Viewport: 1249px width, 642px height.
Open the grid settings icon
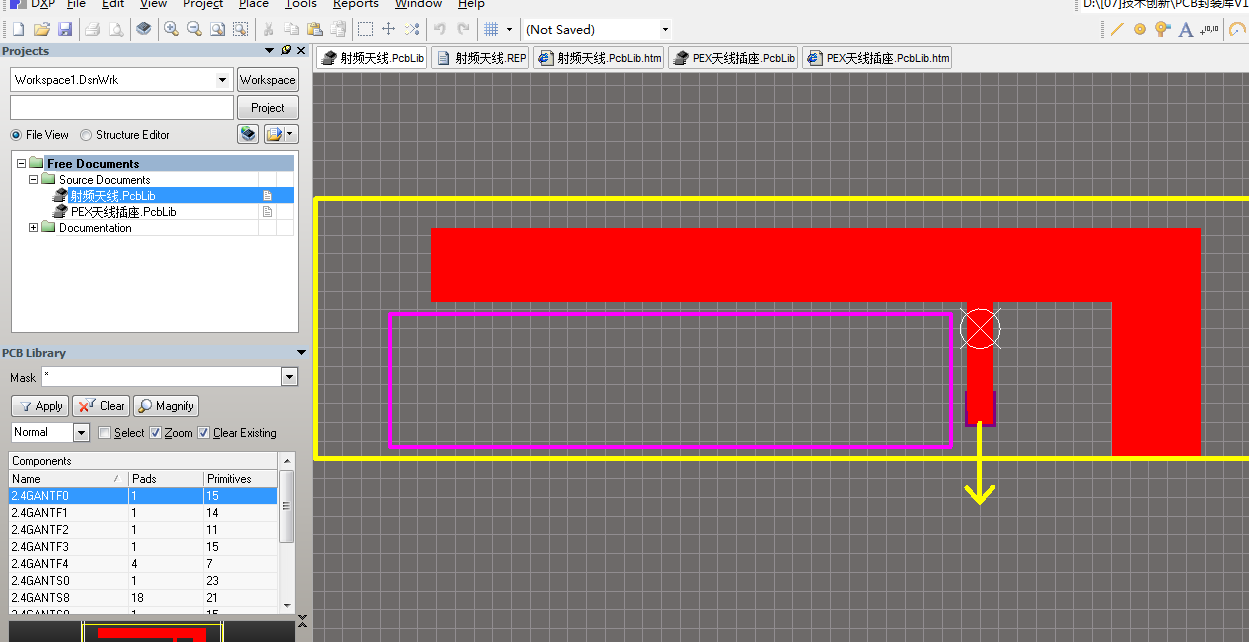click(491, 29)
